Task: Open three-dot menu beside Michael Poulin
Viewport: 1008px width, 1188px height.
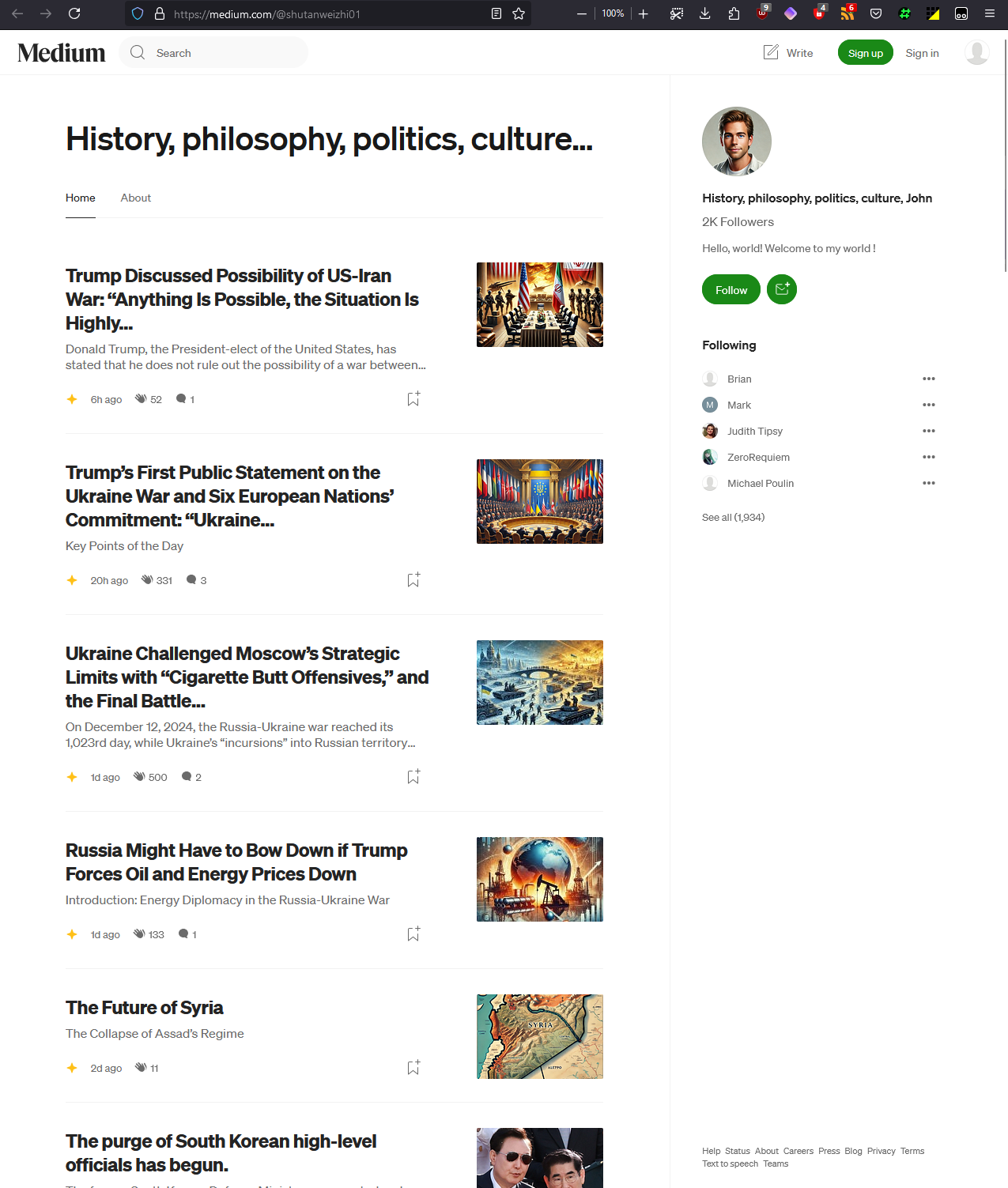Action: [x=929, y=483]
